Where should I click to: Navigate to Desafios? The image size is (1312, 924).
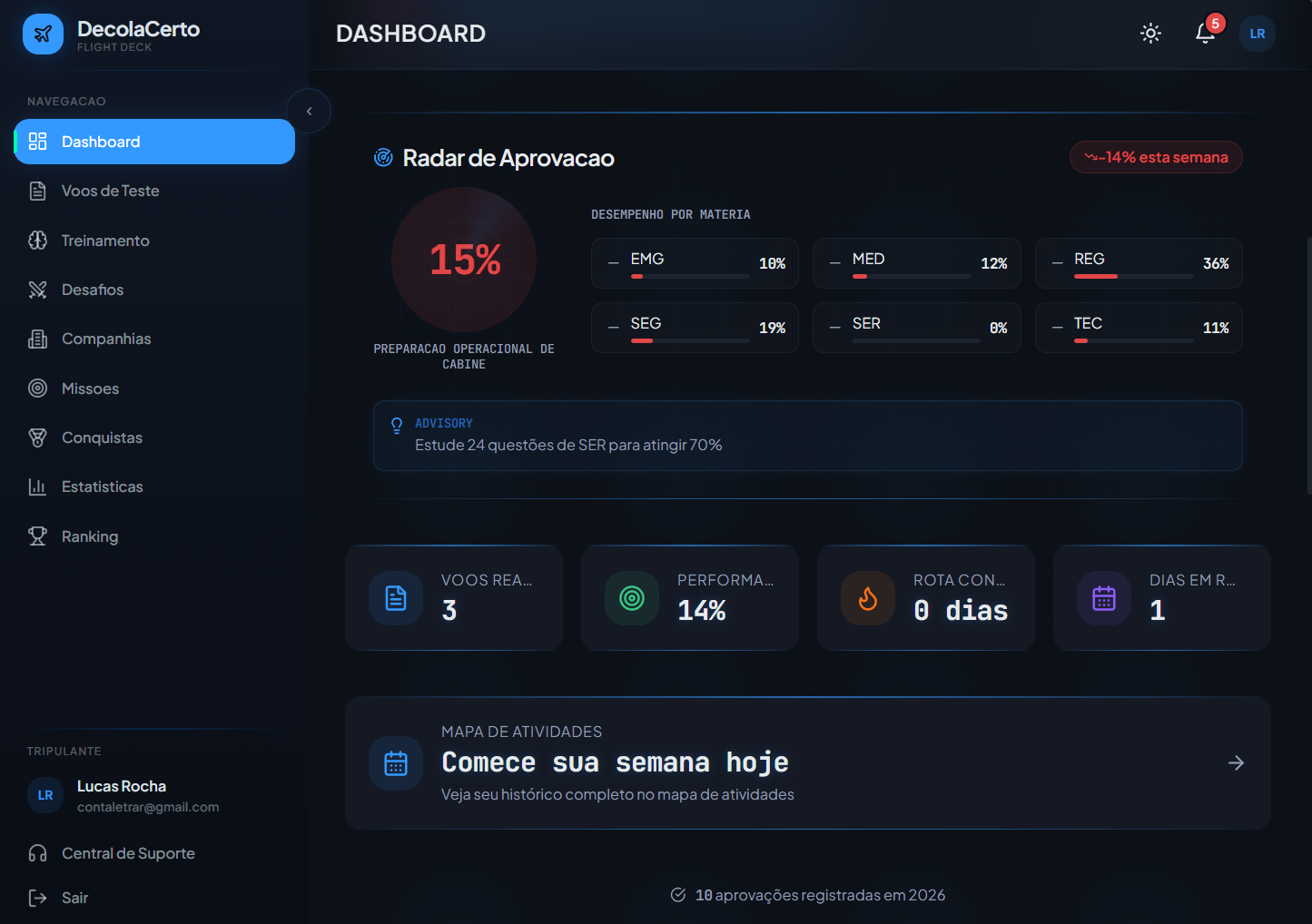click(154, 290)
